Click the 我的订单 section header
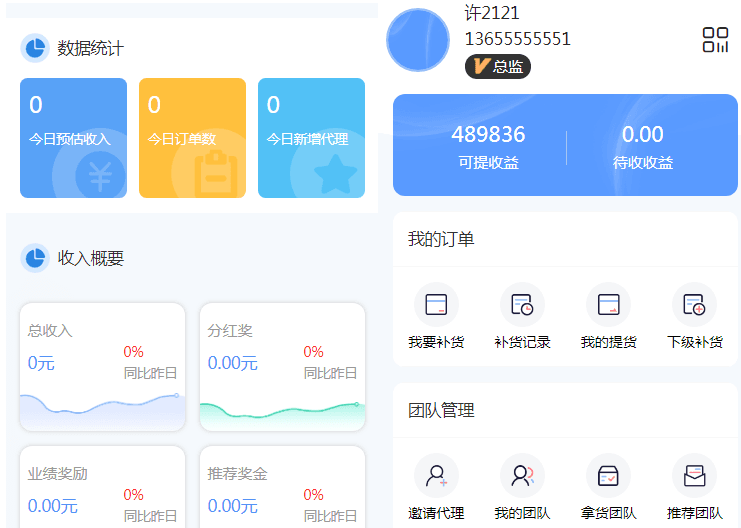741x528 pixels. pos(441,239)
